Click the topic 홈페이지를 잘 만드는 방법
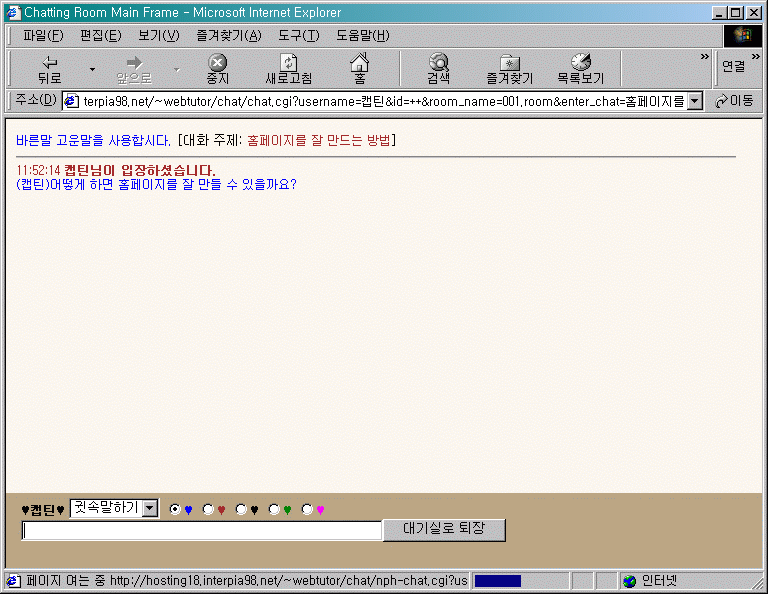This screenshot has width=768, height=594. click(x=319, y=141)
